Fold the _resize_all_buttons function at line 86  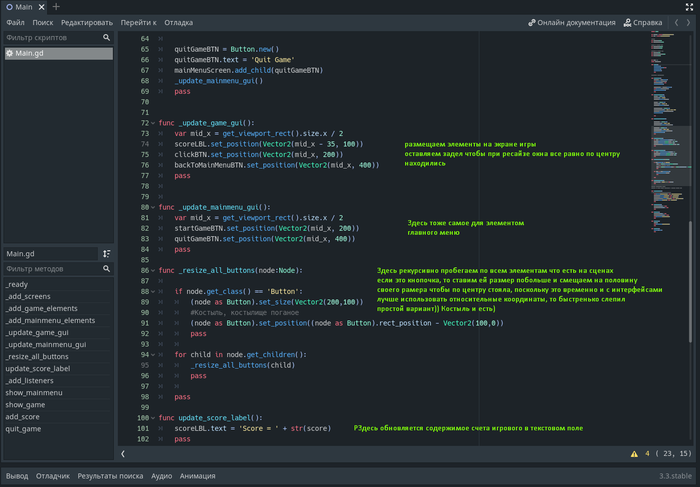click(x=152, y=271)
